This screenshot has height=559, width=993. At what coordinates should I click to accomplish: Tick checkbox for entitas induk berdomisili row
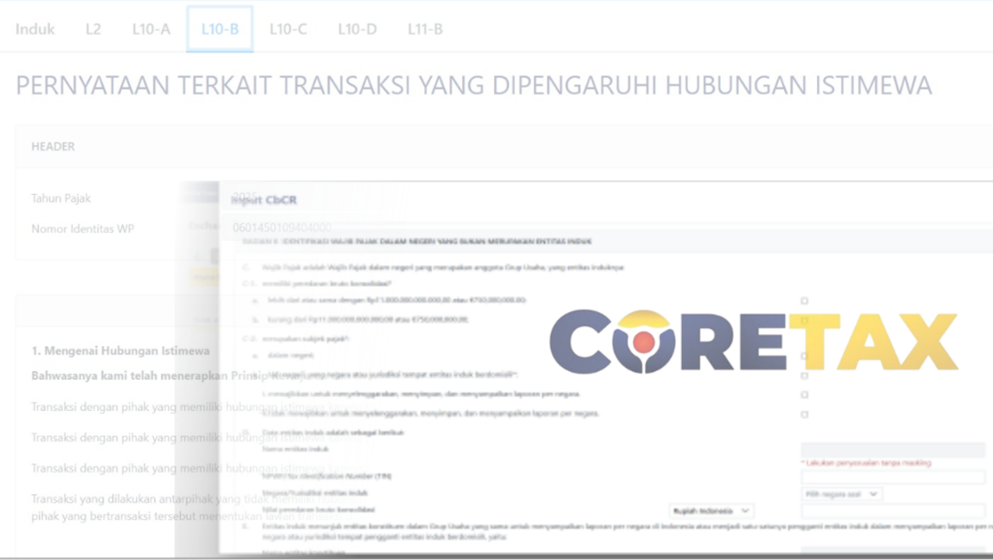click(x=804, y=375)
